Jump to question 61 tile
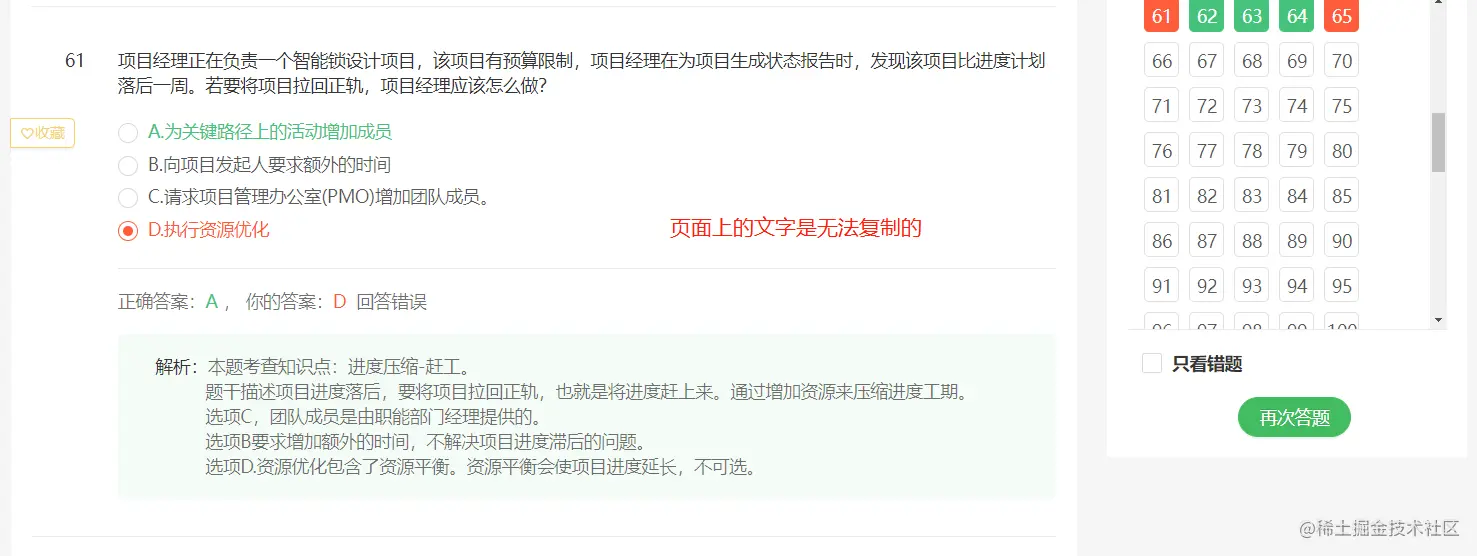This screenshot has width=1477, height=556. pyautogui.click(x=1161, y=16)
